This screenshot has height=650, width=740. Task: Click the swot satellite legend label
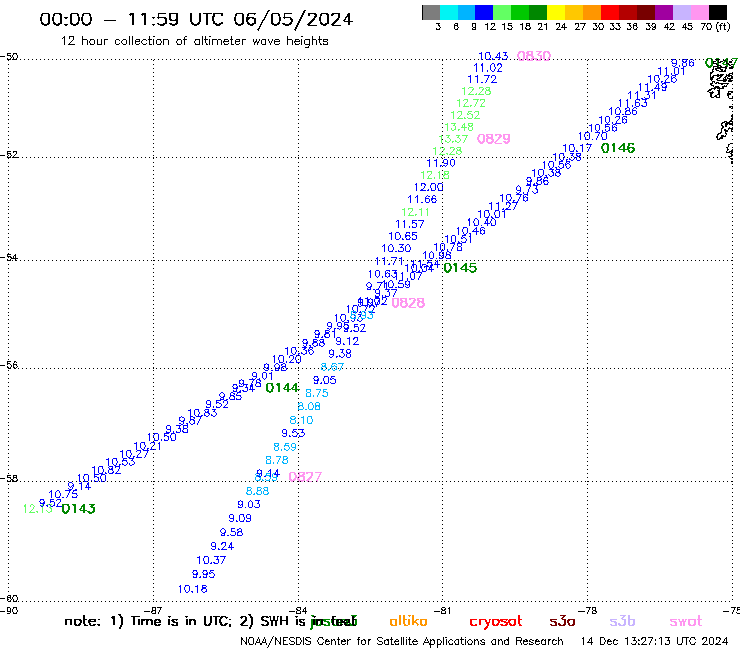click(685, 621)
